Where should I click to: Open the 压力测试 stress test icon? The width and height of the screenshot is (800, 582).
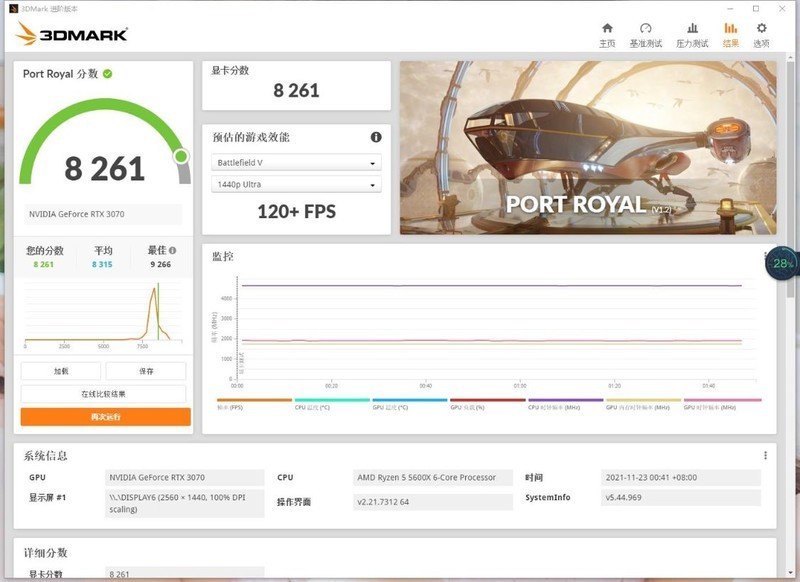tap(692, 28)
